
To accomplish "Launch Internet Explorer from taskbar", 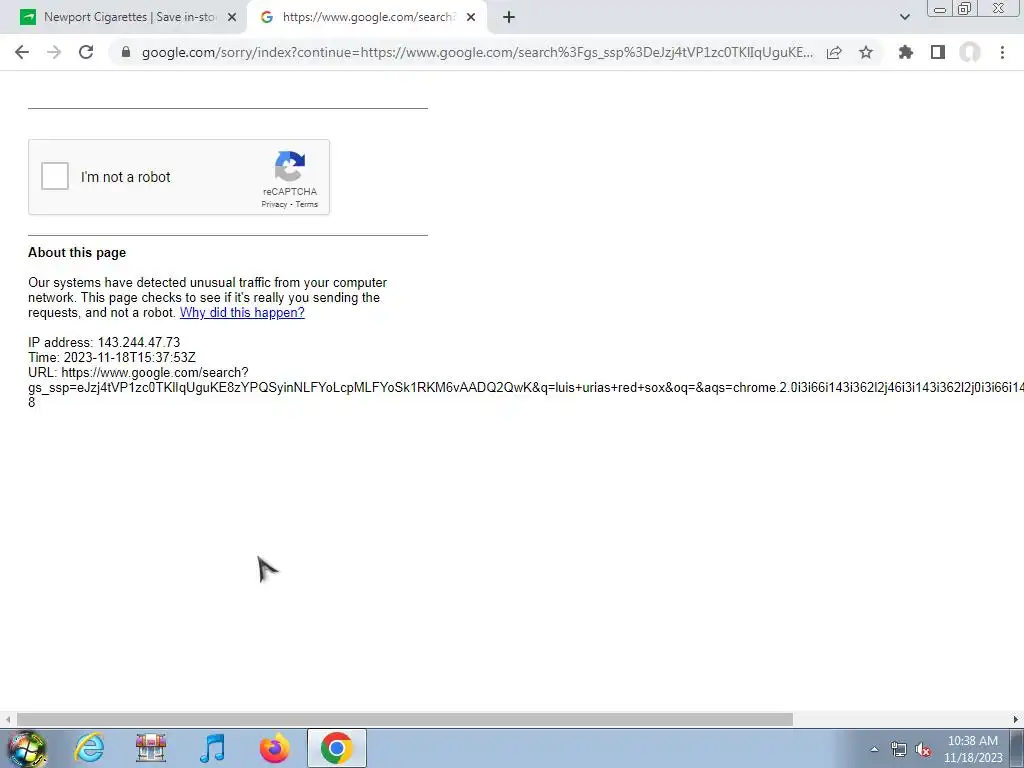I will pos(89,748).
